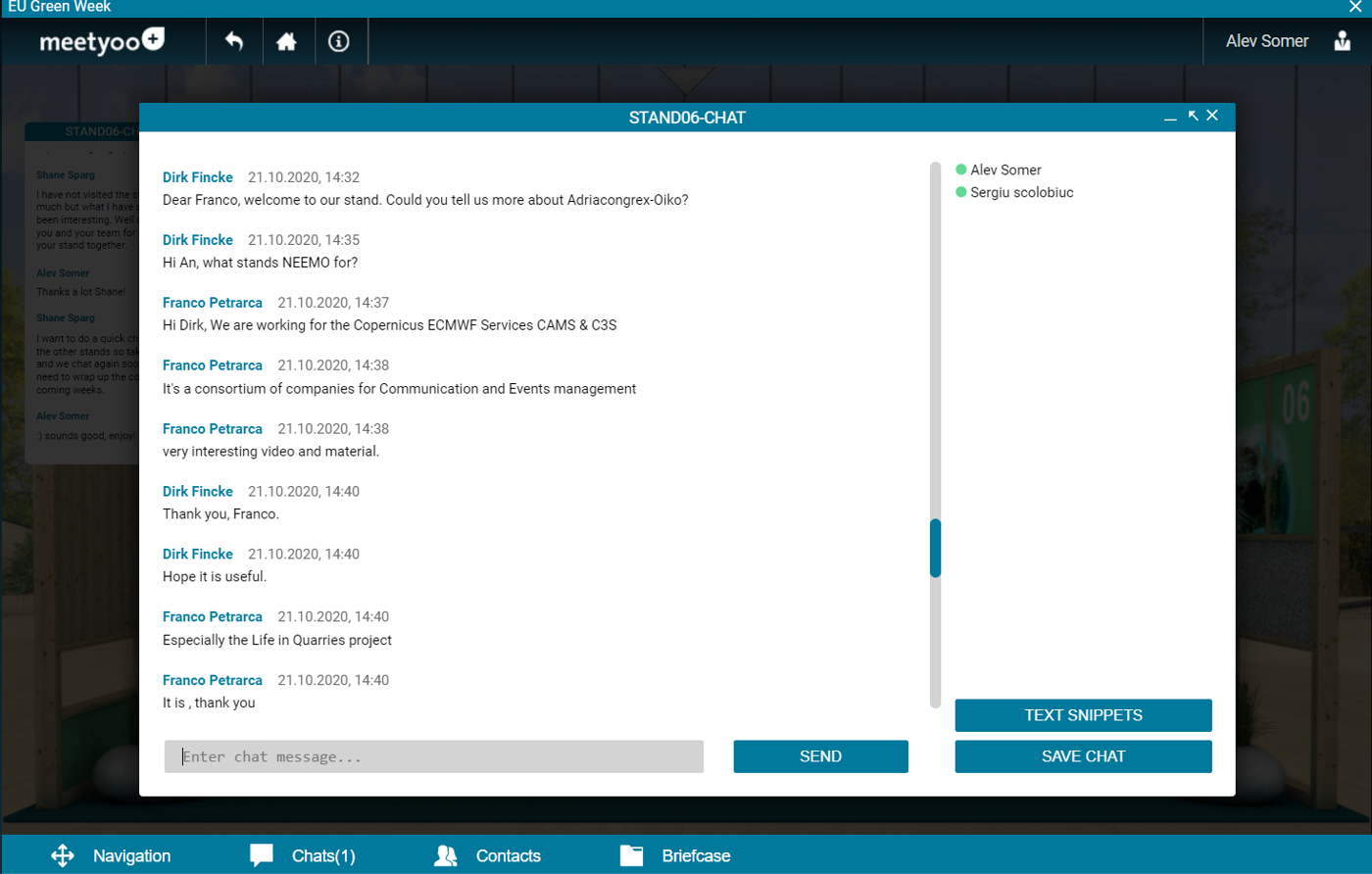Open Briefcase in the bottom bar
Screen dimensions: 1372x874
[x=696, y=855]
